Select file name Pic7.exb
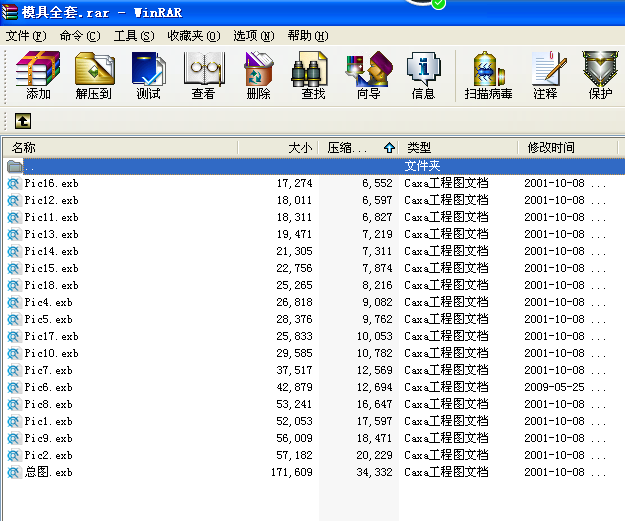 click(x=48, y=370)
